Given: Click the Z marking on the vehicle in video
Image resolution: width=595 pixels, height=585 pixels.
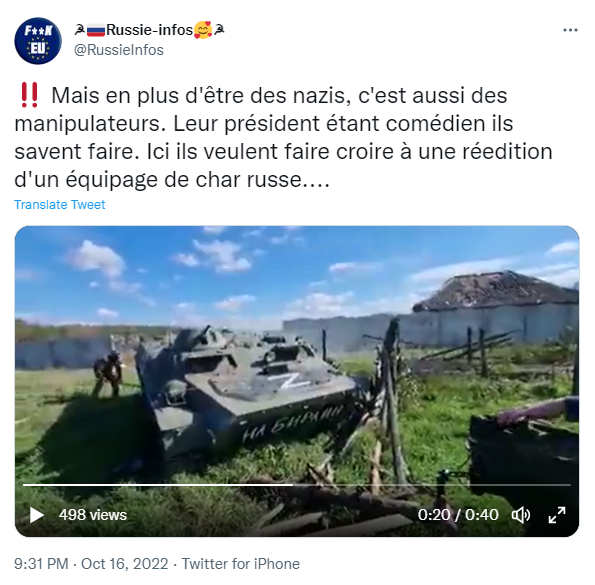Looking at the screenshot, I should [x=290, y=381].
